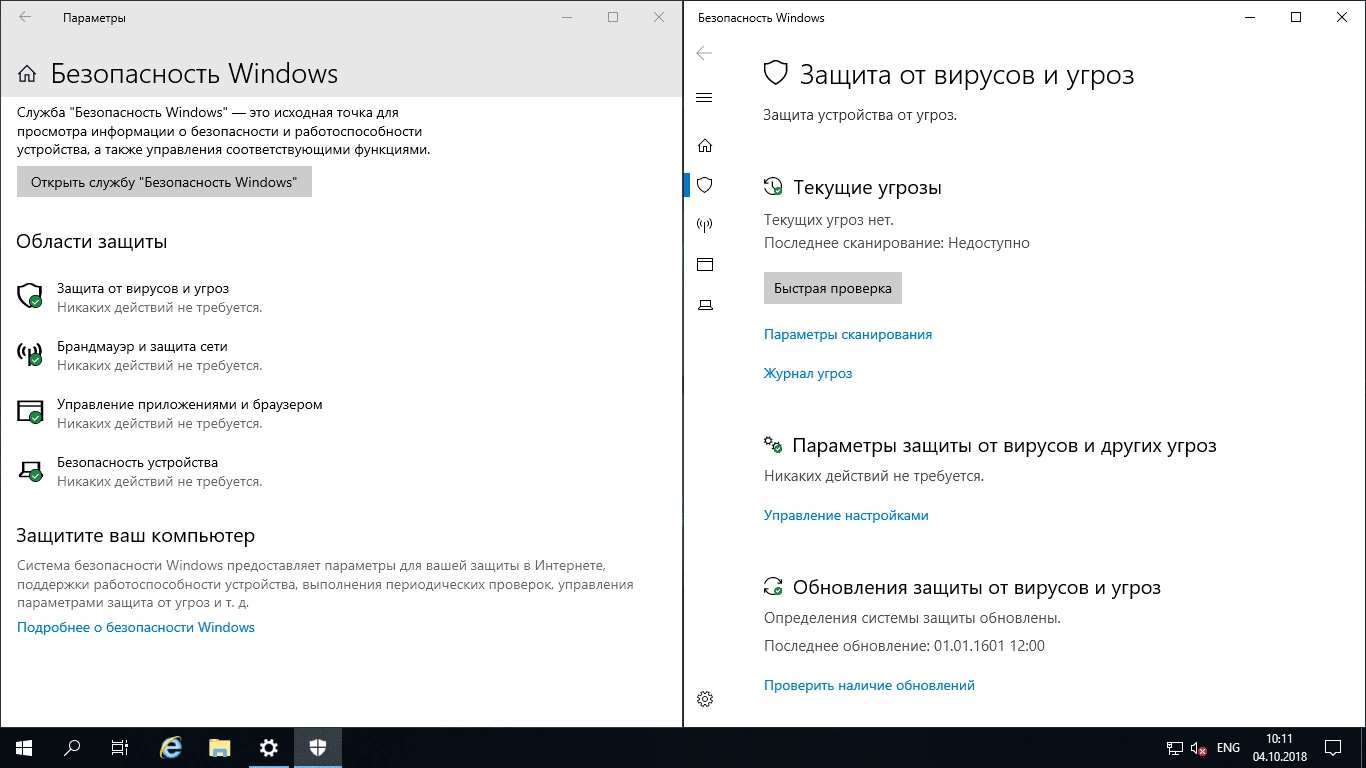This screenshot has width=1366, height=768.
Task: Click Последнее обновление: 01.01.1601 12:00 text
Action: click(x=904, y=646)
